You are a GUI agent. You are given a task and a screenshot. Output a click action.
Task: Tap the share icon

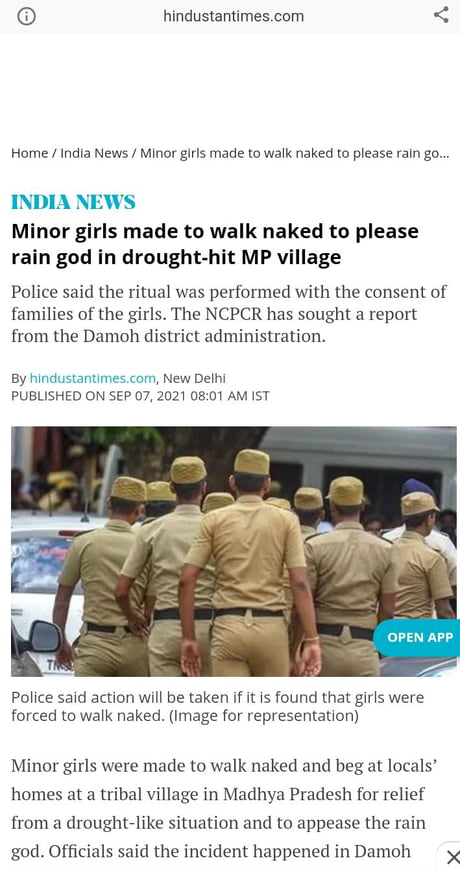pyautogui.click(x=441, y=15)
